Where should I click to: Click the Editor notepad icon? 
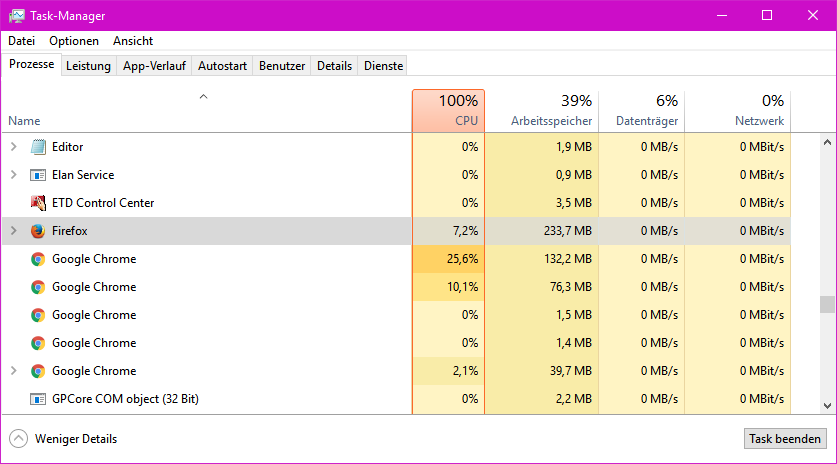pos(38,147)
